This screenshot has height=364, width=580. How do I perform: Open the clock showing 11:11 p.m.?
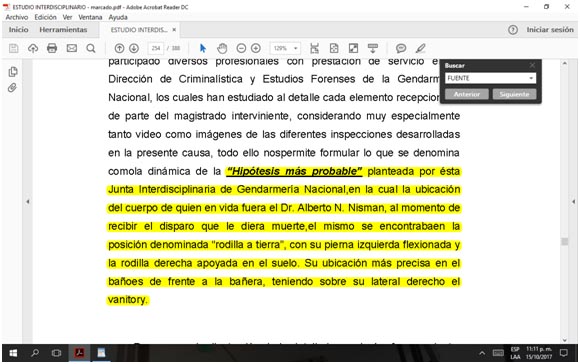539,353
